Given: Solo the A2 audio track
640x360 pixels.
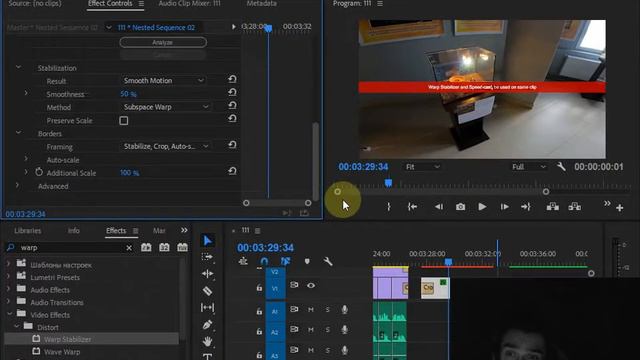Looking at the screenshot, I should pos(327,329).
